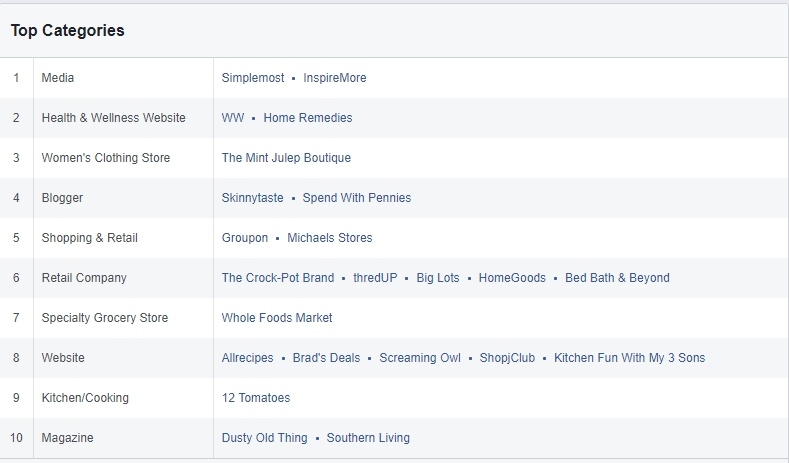Click the Skinnytaste link
The width and height of the screenshot is (789, 463).
pyautogui.click(x=252, y=198)
